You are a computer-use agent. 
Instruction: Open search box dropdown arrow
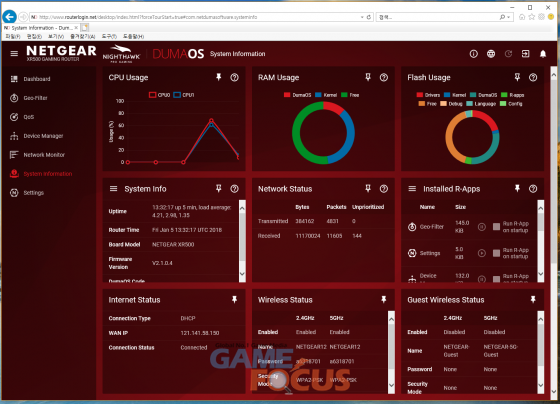pyautogui.click(x=508, y=17)
